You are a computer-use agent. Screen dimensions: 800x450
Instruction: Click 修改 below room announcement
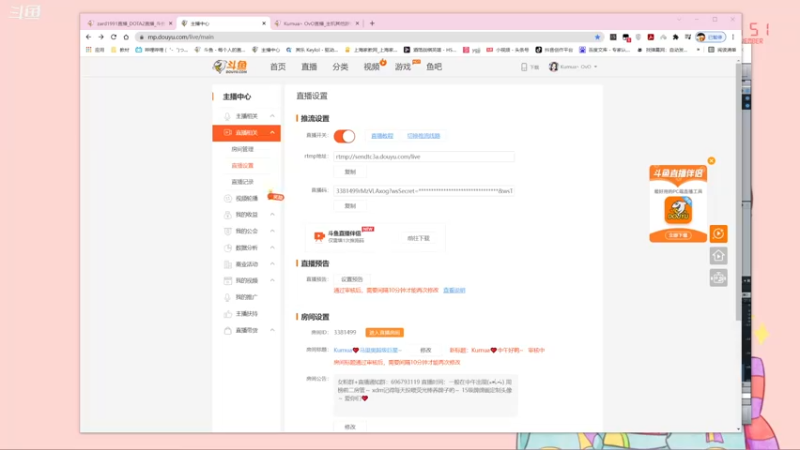pyautogui.click(x=350, y=427)
